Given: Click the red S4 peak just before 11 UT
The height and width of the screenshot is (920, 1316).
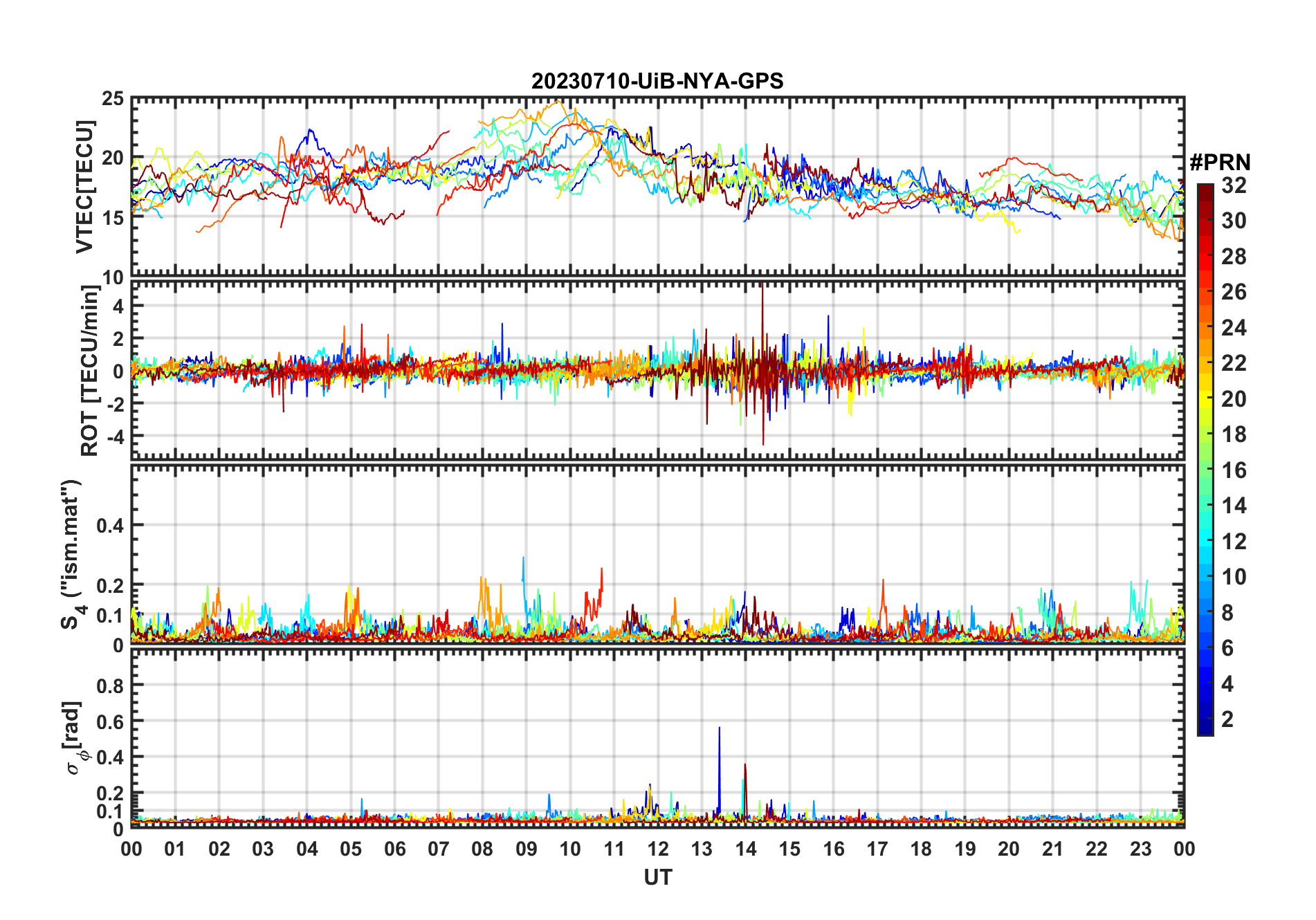Looking at the screenshot, I should (601, 581).
